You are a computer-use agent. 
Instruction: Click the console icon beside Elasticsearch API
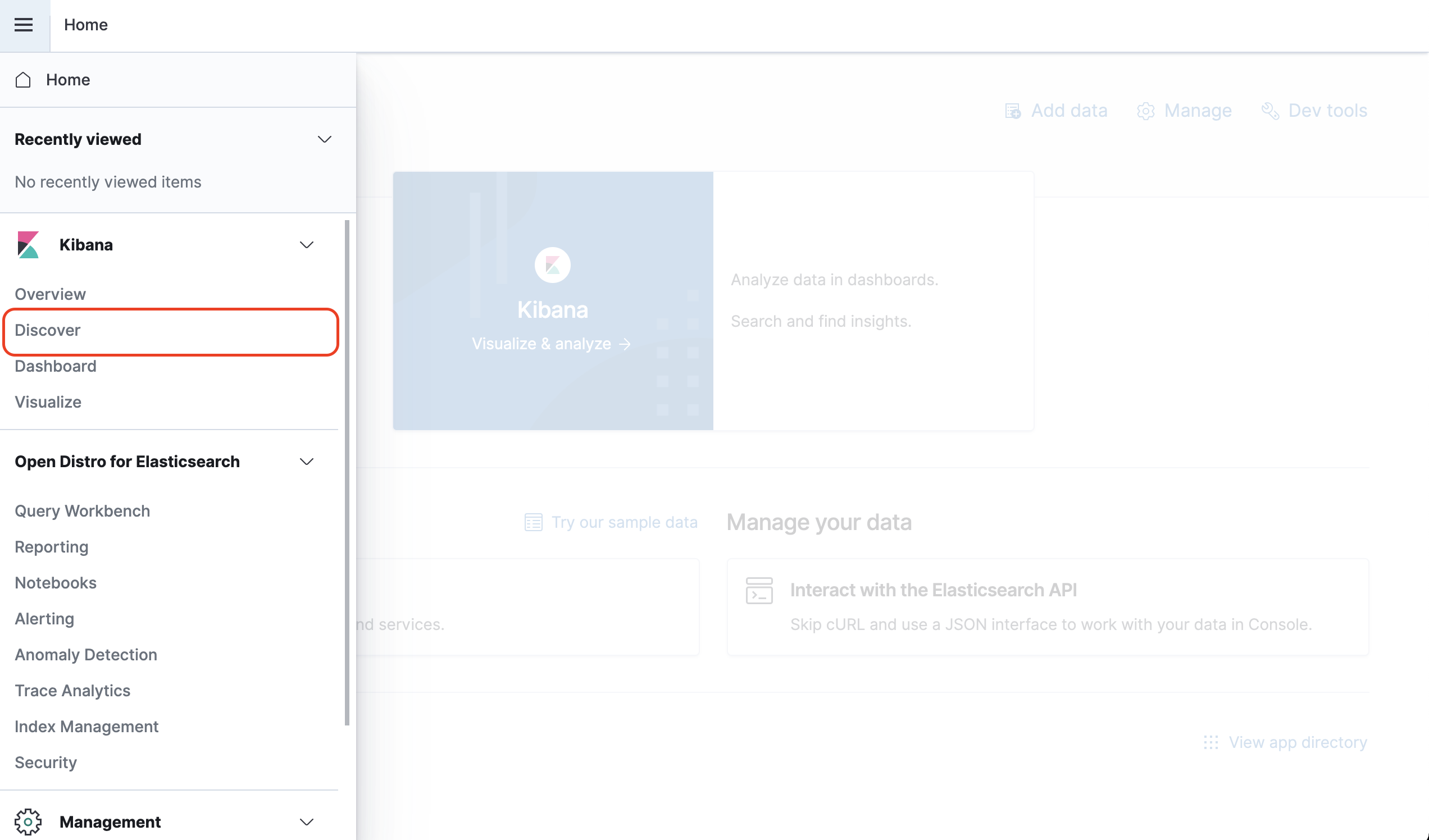click(759, 591)
